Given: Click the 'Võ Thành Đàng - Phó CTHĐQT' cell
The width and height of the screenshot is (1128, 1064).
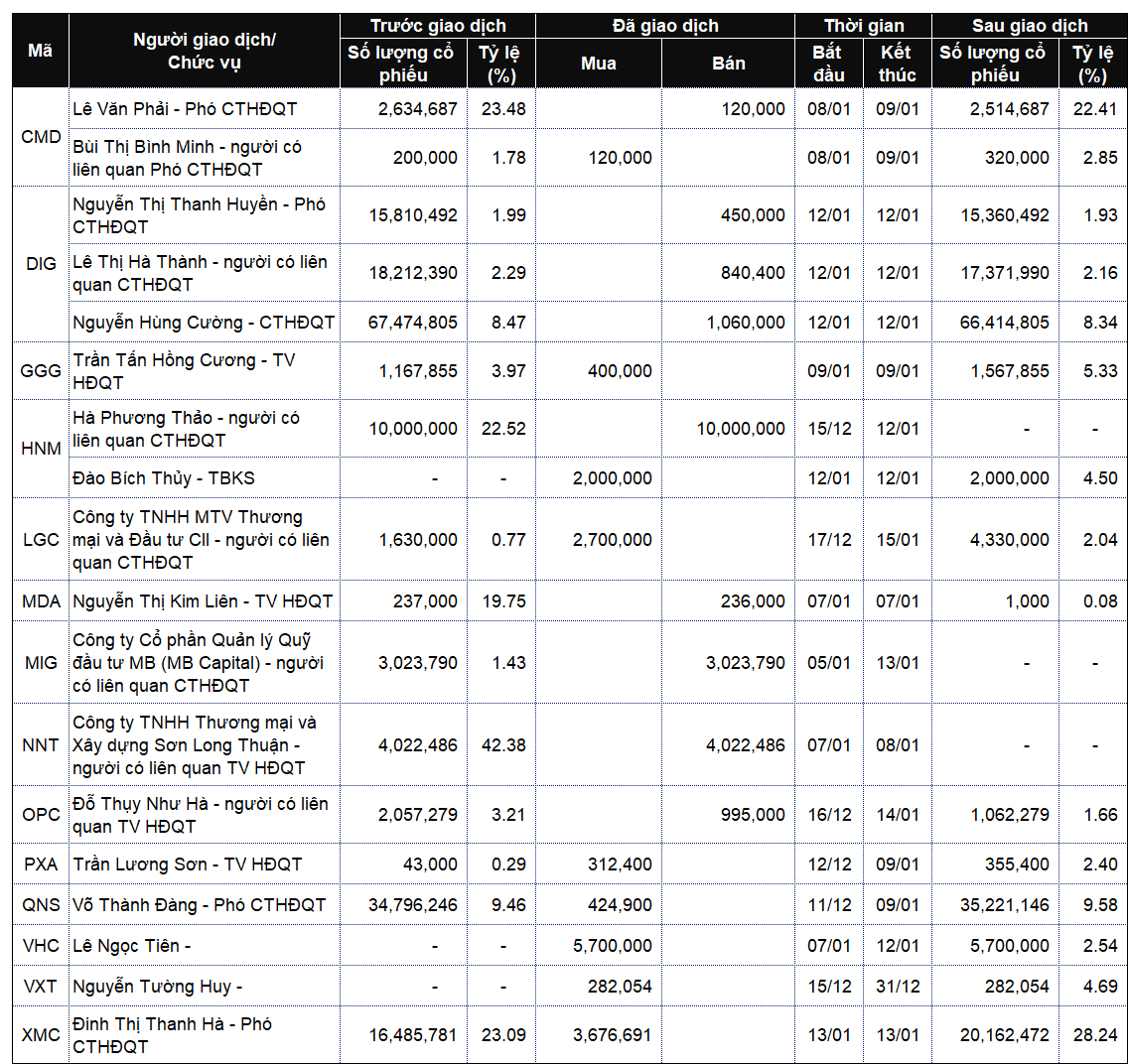Looking at the screenshot, I should pos(199,905).
